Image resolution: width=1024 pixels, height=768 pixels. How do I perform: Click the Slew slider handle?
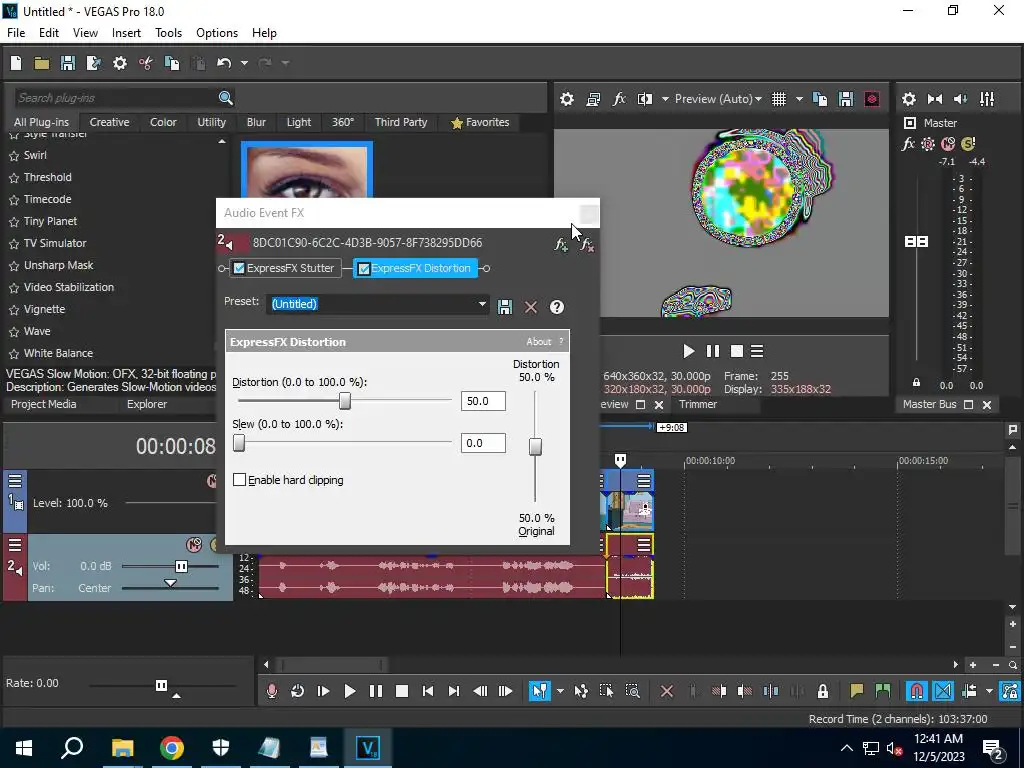(x=239, y=443)
